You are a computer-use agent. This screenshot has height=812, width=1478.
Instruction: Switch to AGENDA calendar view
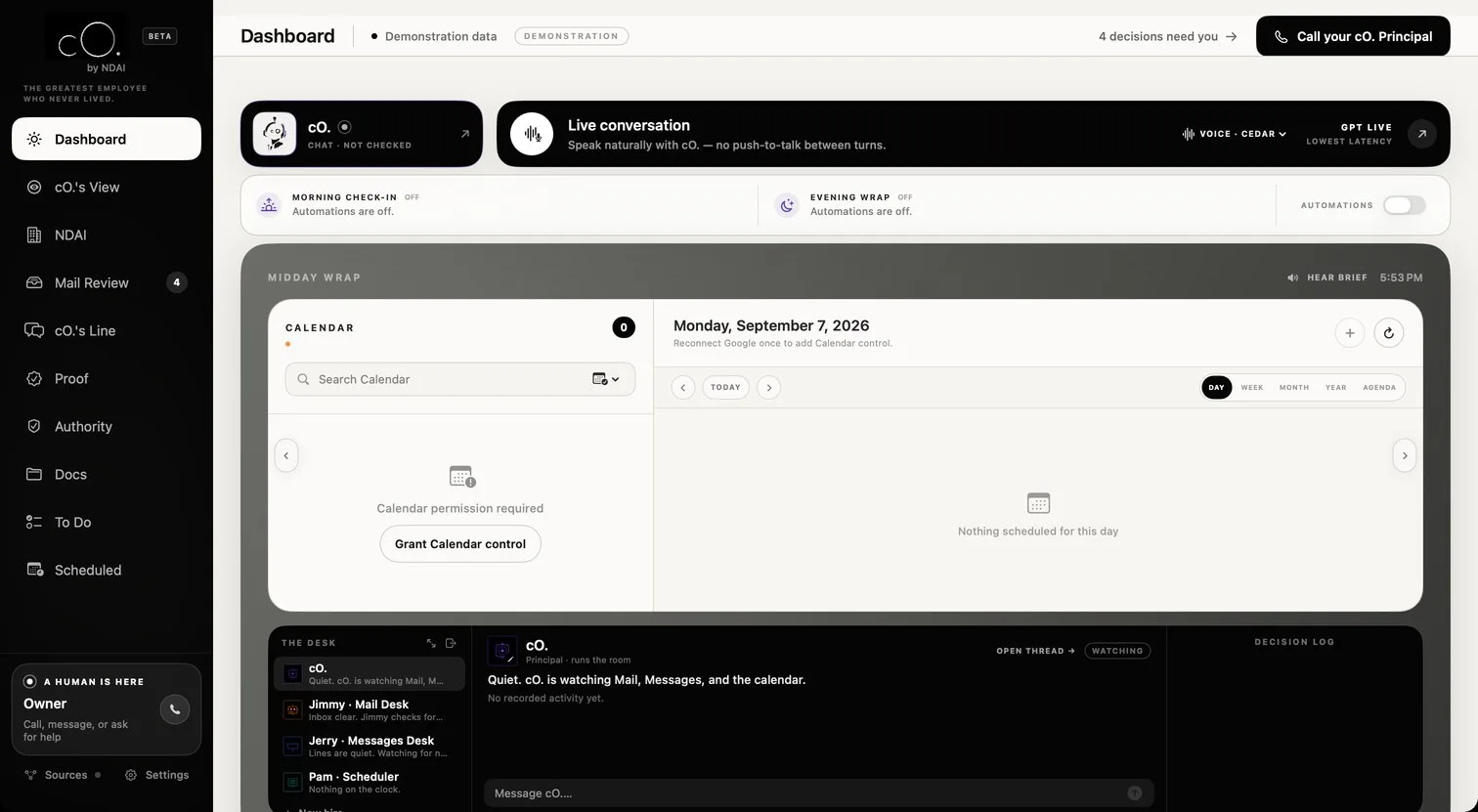click(x=1379, y=388)
